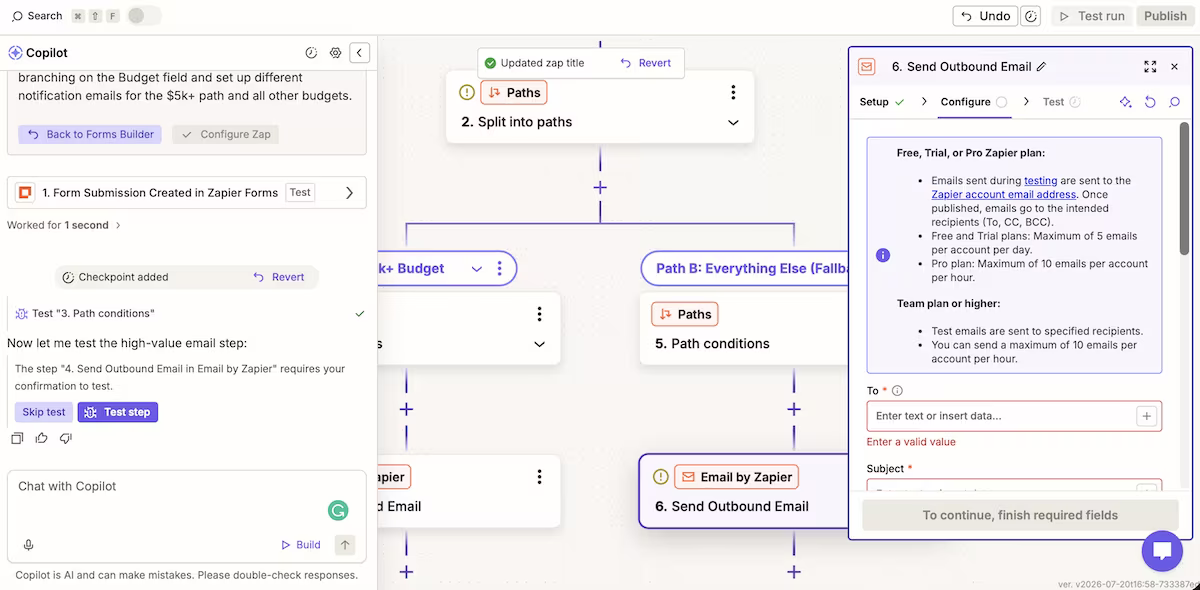The image size is (1200, 590).
Task: Expand the partially hidden Path A conditions chevron
Action: coord(539,344)
